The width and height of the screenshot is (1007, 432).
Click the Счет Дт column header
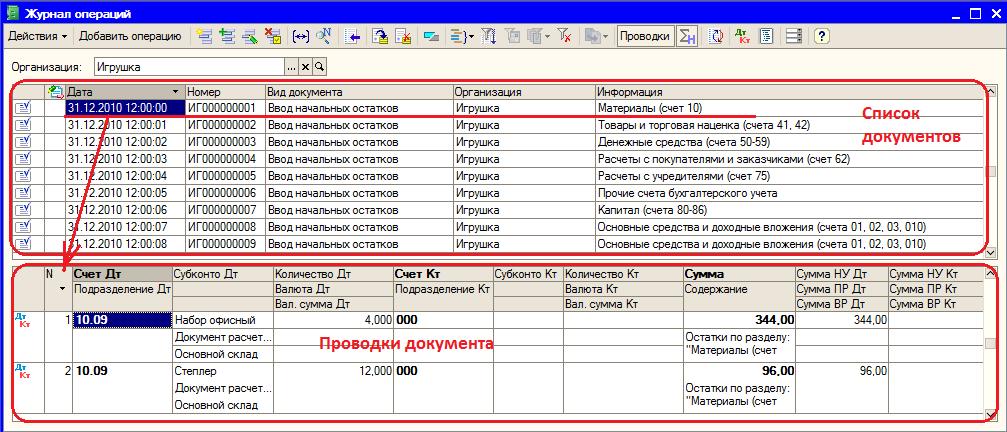(x=122, y=273)
